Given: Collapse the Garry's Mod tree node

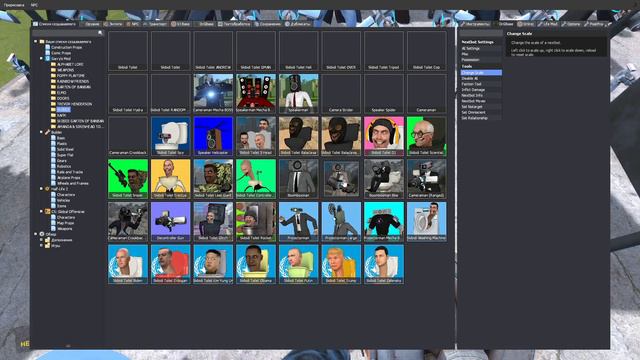Looking at the screenshot, I should click(x=41, y=58).
